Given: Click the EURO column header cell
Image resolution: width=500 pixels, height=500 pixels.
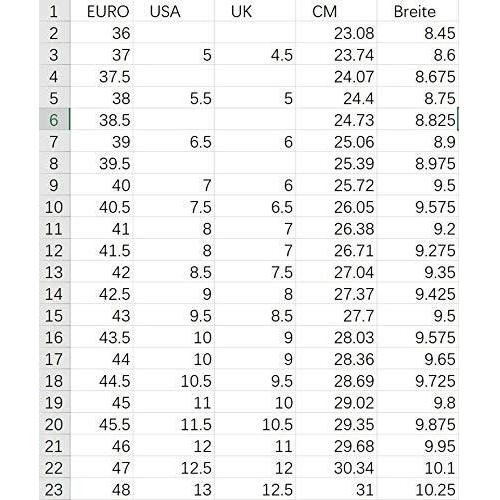Looking at the screenshot, I should (102, 11).
